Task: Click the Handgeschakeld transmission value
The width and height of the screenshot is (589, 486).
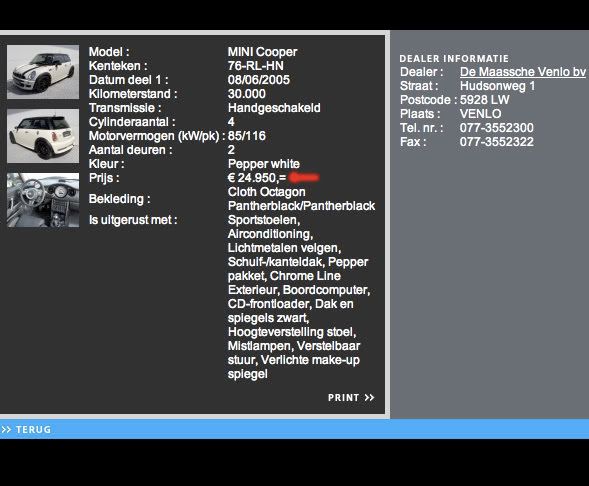Action: (x=274, y=108)
